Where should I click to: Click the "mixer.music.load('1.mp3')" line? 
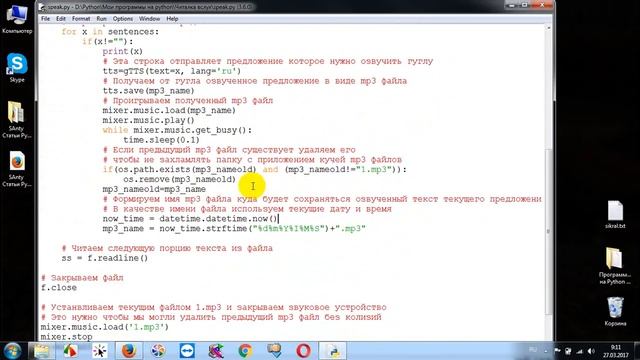[104, 327]
